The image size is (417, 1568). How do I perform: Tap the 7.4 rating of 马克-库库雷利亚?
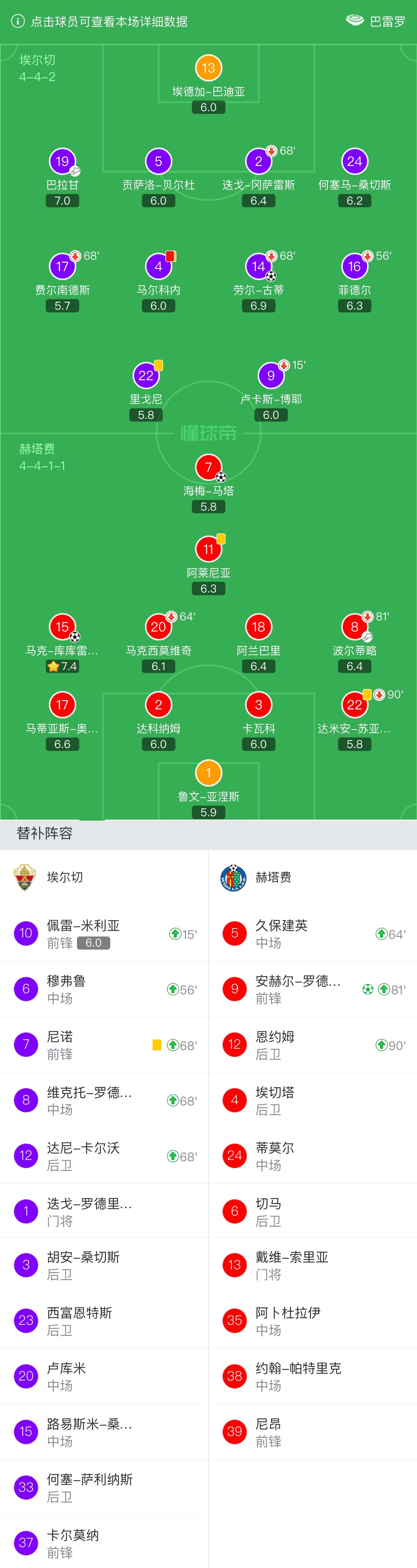(x=63, y=666)
